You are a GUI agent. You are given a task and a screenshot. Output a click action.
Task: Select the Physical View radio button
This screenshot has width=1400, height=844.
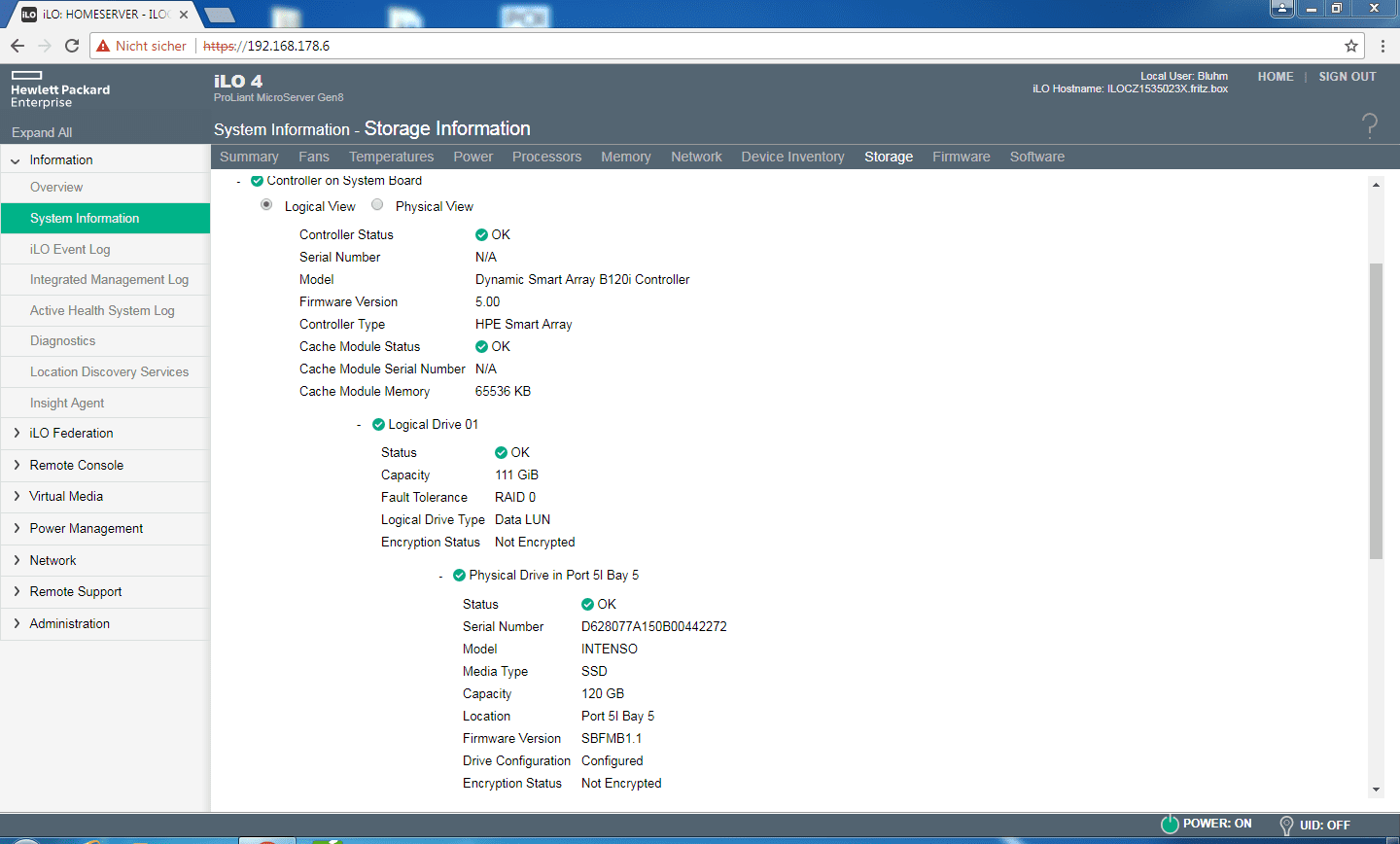(377, 205)
